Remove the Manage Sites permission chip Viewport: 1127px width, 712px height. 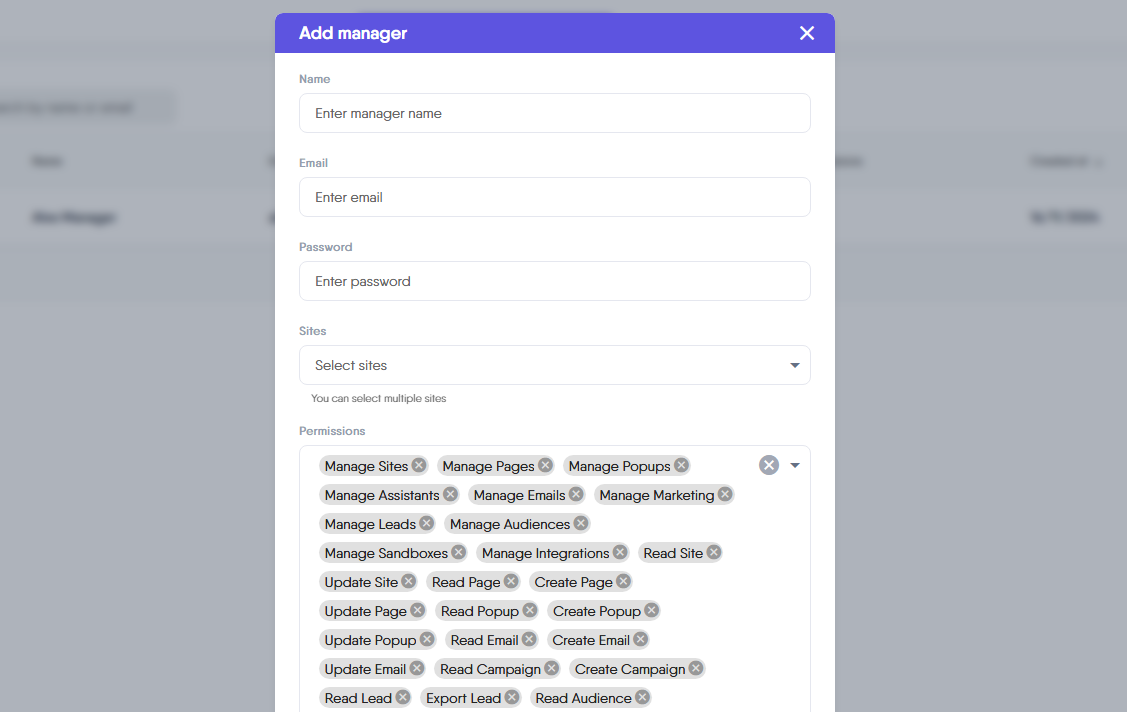click(x=419, y=465)
